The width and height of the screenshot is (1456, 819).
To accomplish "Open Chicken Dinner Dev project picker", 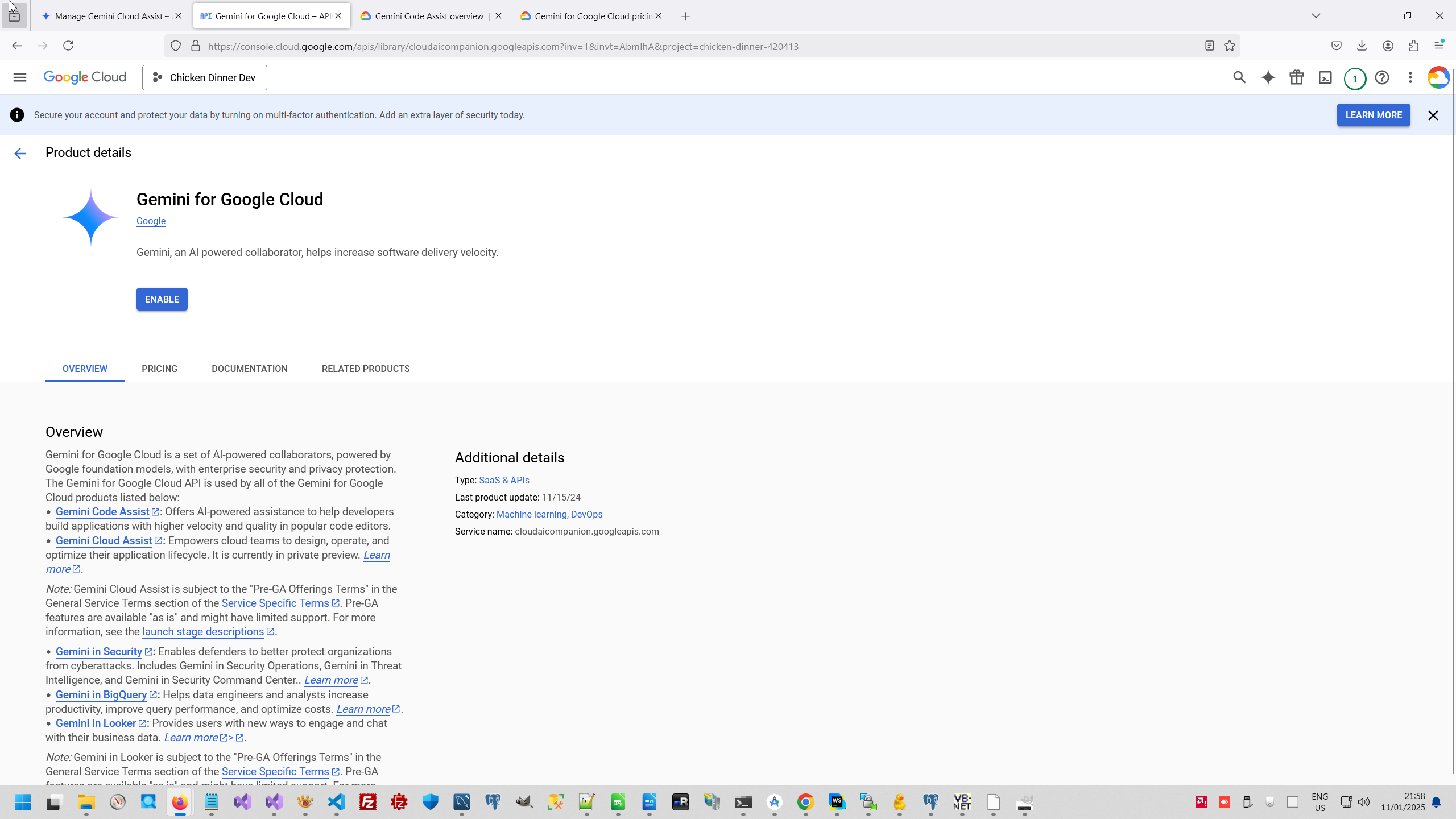I will tap(205, 77).
